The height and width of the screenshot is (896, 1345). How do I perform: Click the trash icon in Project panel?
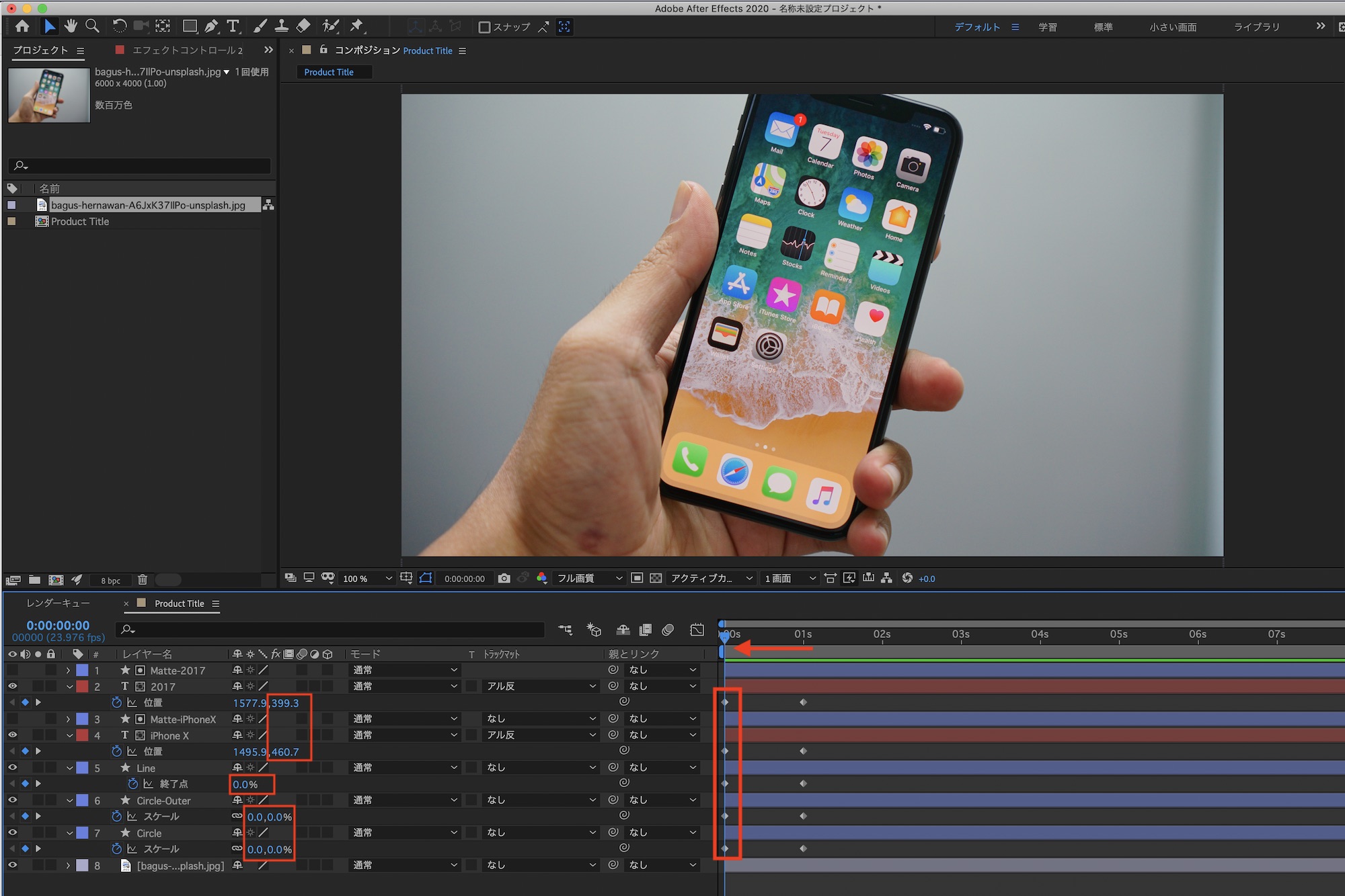click(143, 579)
